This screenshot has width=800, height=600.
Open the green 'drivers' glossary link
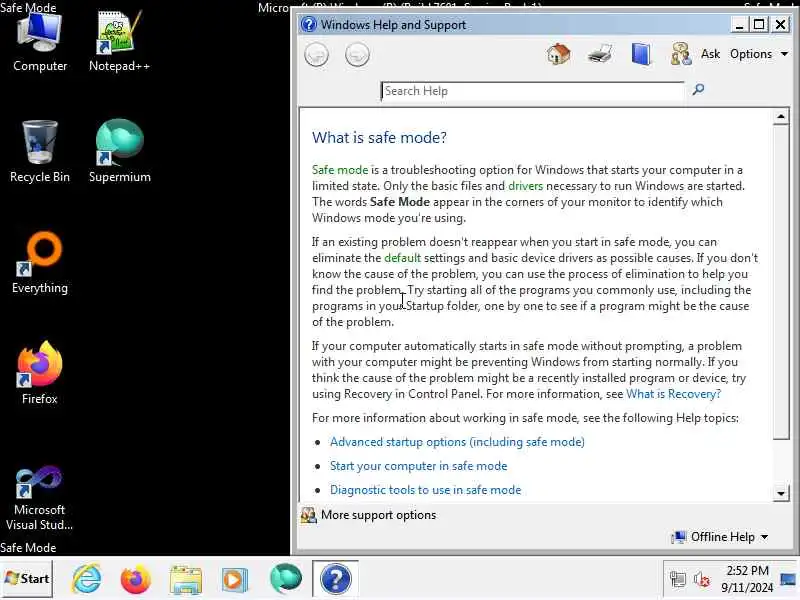(526, 186)
